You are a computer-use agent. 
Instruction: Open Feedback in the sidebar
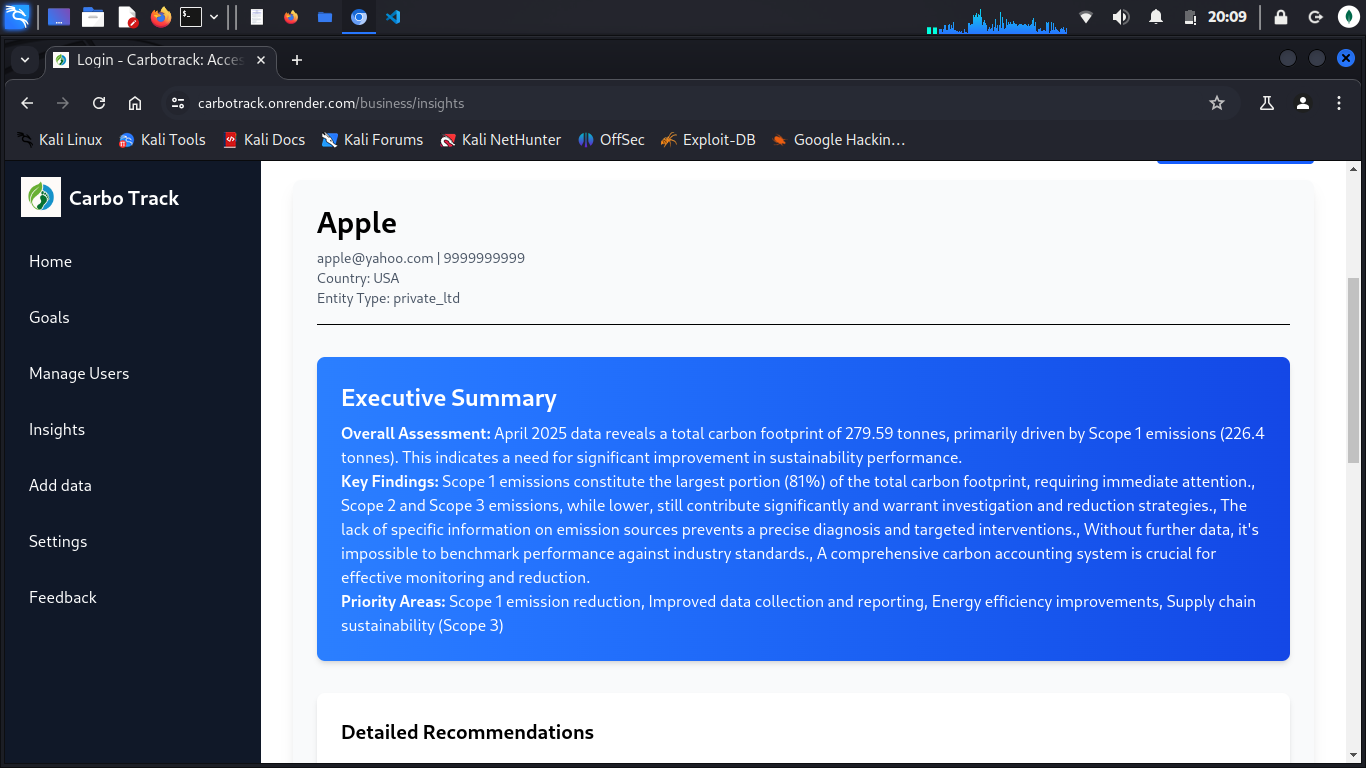pyautogui.click(x=63, y=597)
